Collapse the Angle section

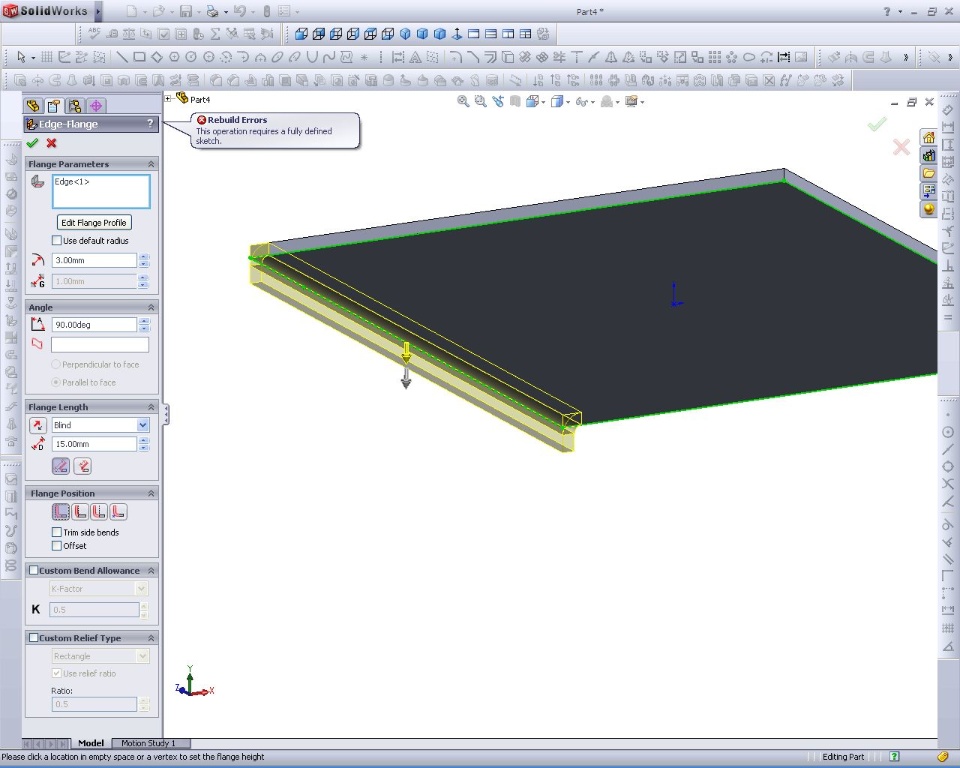coord(151,307)
